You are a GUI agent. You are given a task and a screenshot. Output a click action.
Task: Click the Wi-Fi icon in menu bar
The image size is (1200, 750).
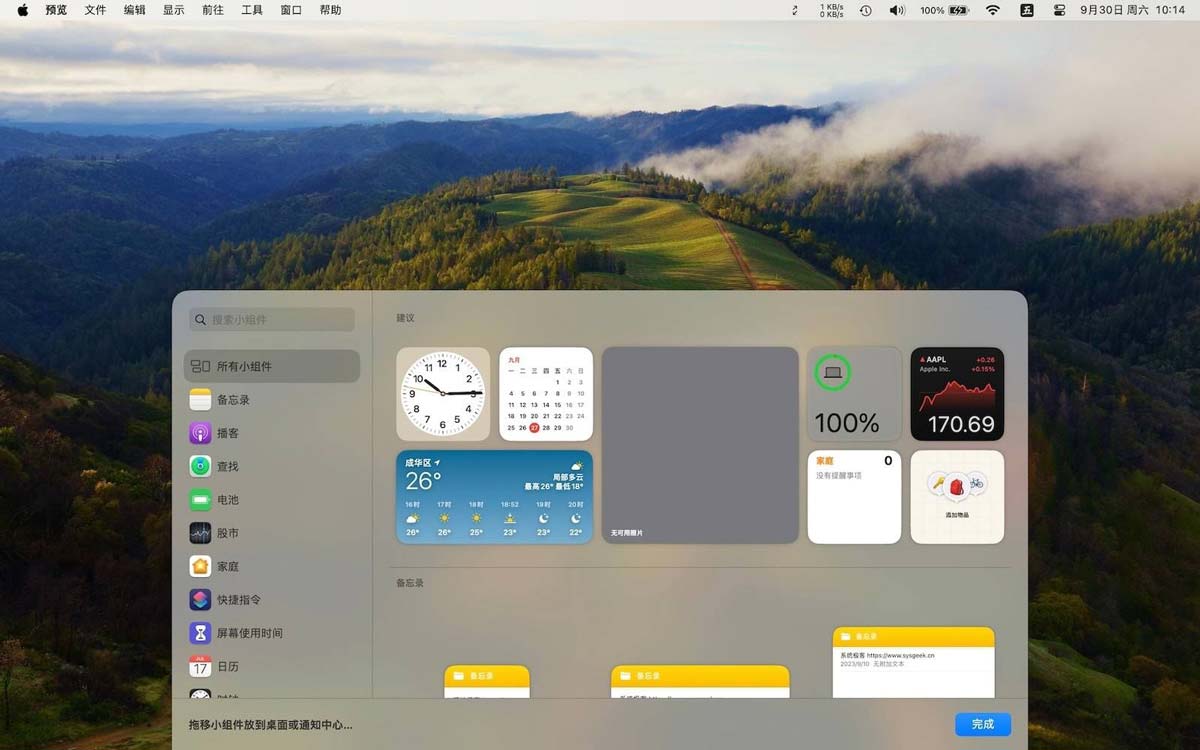(992, 10)
